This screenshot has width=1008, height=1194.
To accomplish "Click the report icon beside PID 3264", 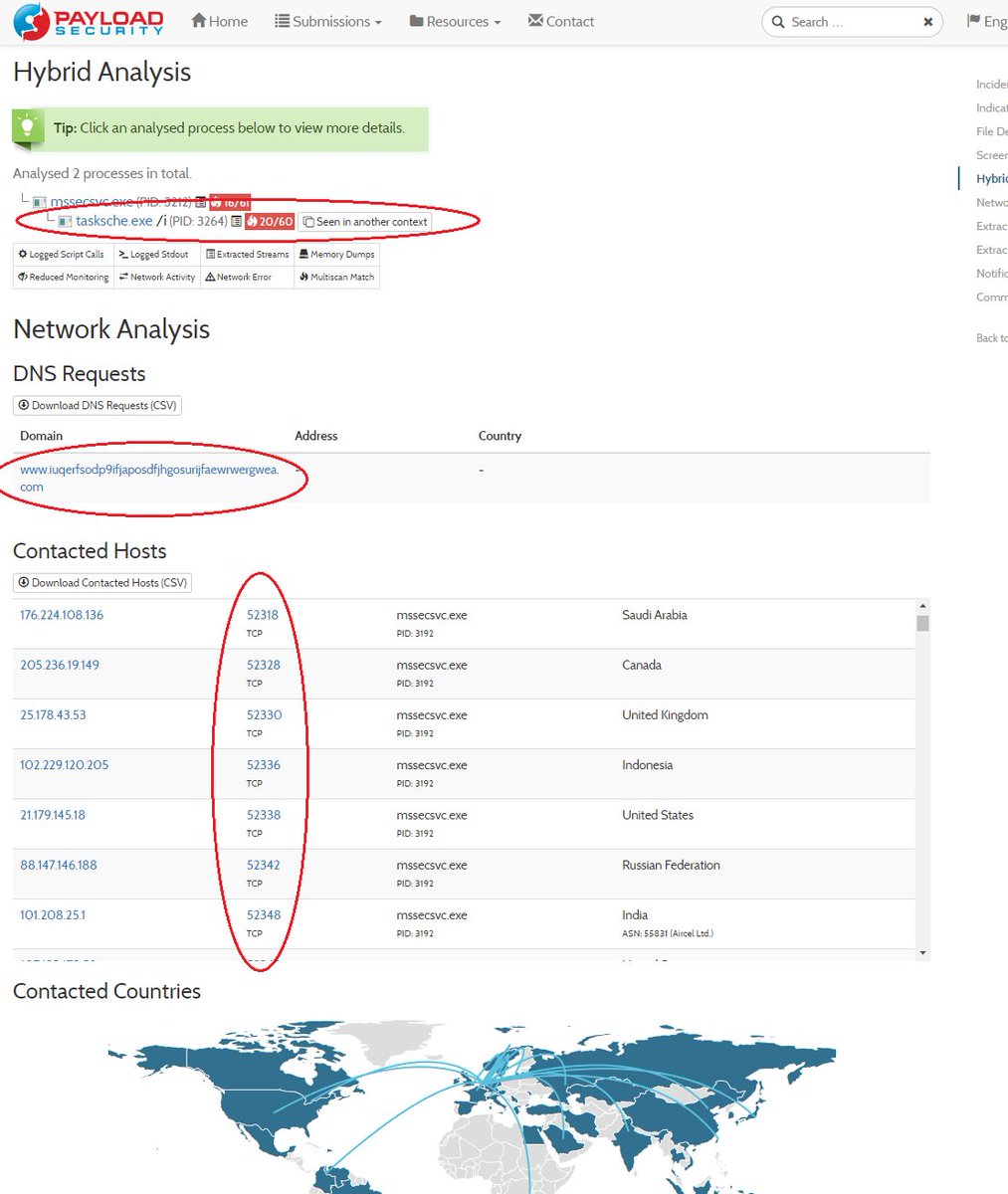I will click(236, 222).
